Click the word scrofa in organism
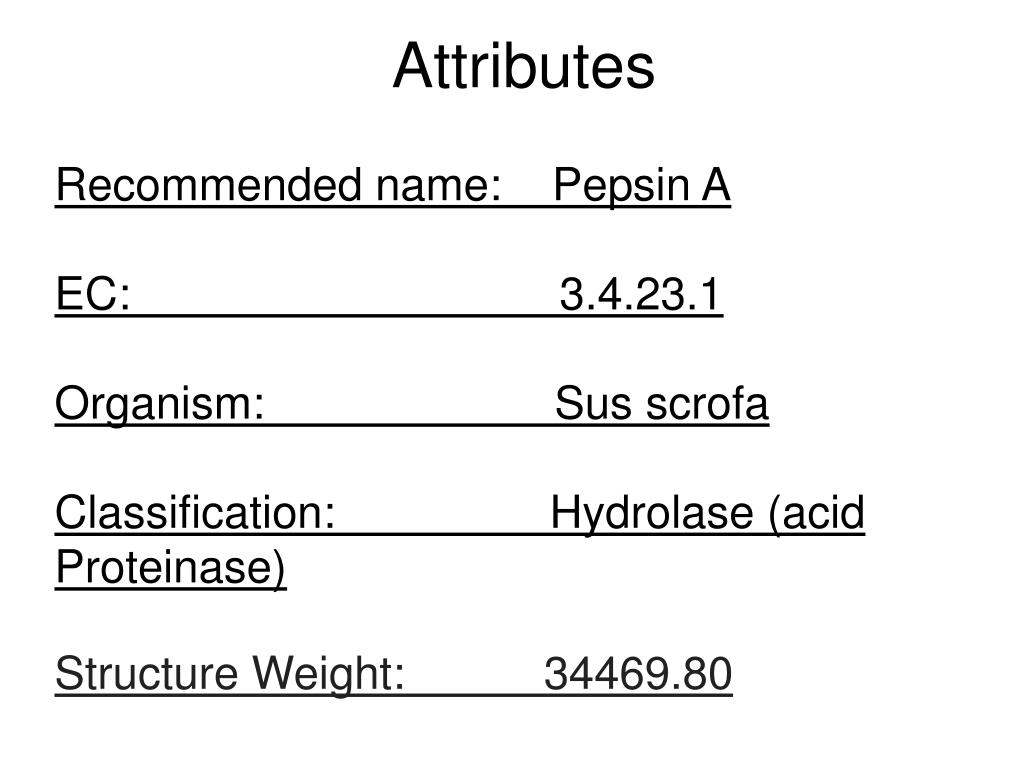Screen dimensions: 1024x768 click(x=707, y=404)
